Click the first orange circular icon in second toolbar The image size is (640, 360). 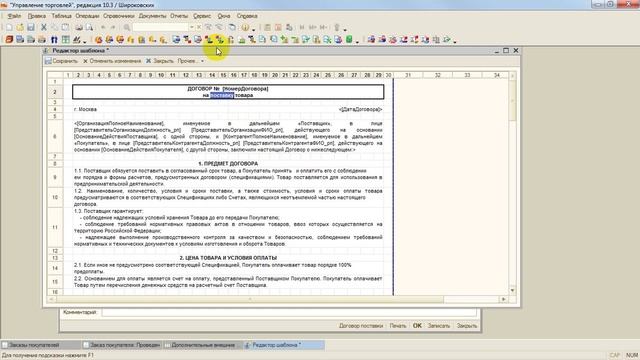(x=98, y=40)
